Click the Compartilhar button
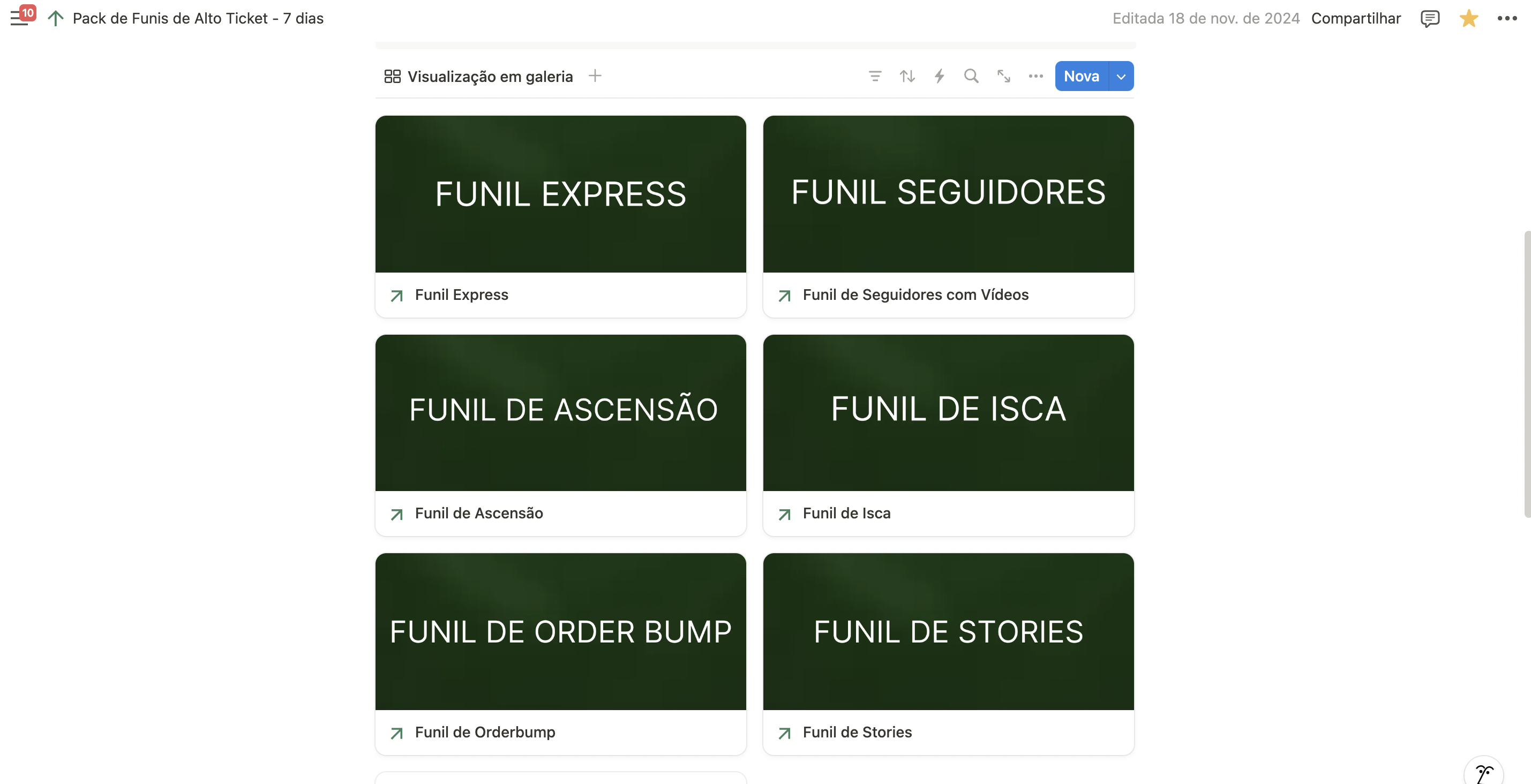 coord(1356,18)
